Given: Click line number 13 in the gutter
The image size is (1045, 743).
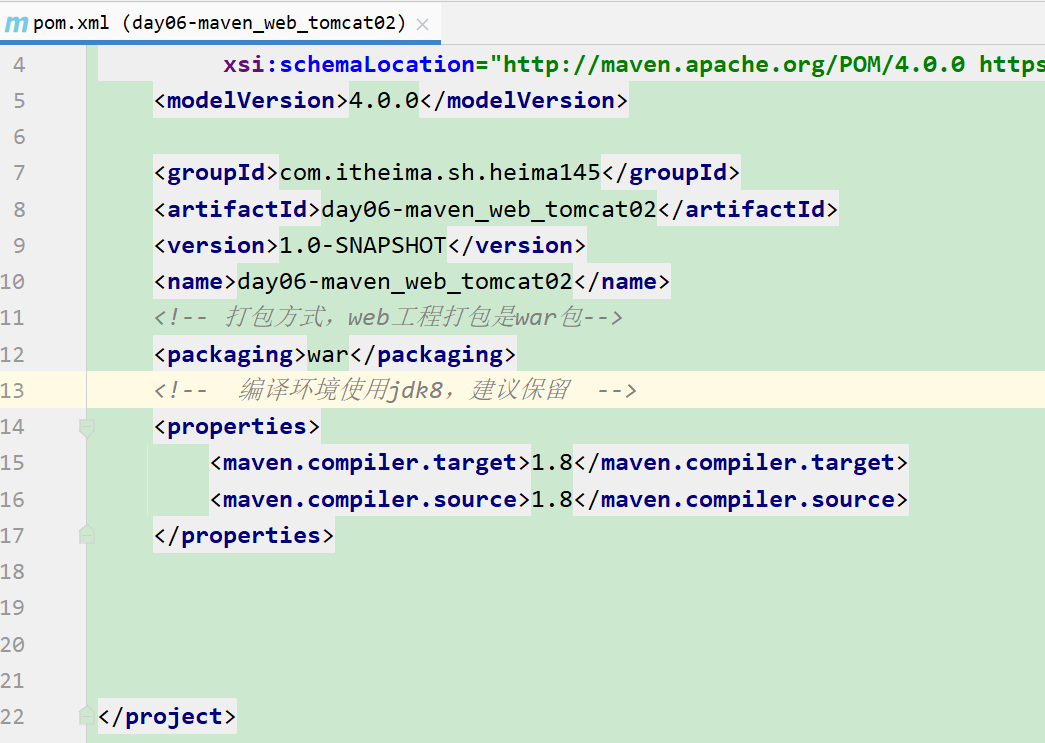Looking at the screenshot, I should coord(13,390).
